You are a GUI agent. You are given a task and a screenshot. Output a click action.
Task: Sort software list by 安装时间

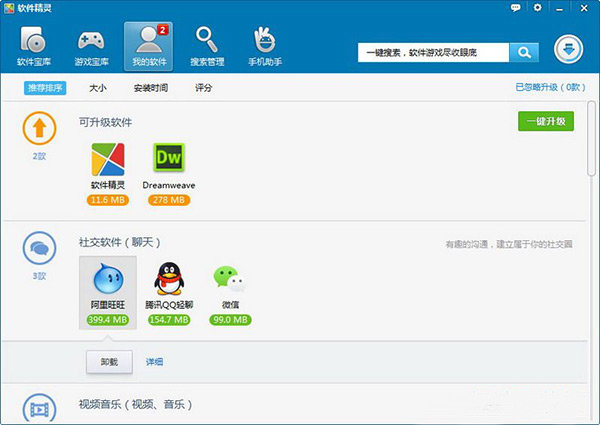coord(151,88)
